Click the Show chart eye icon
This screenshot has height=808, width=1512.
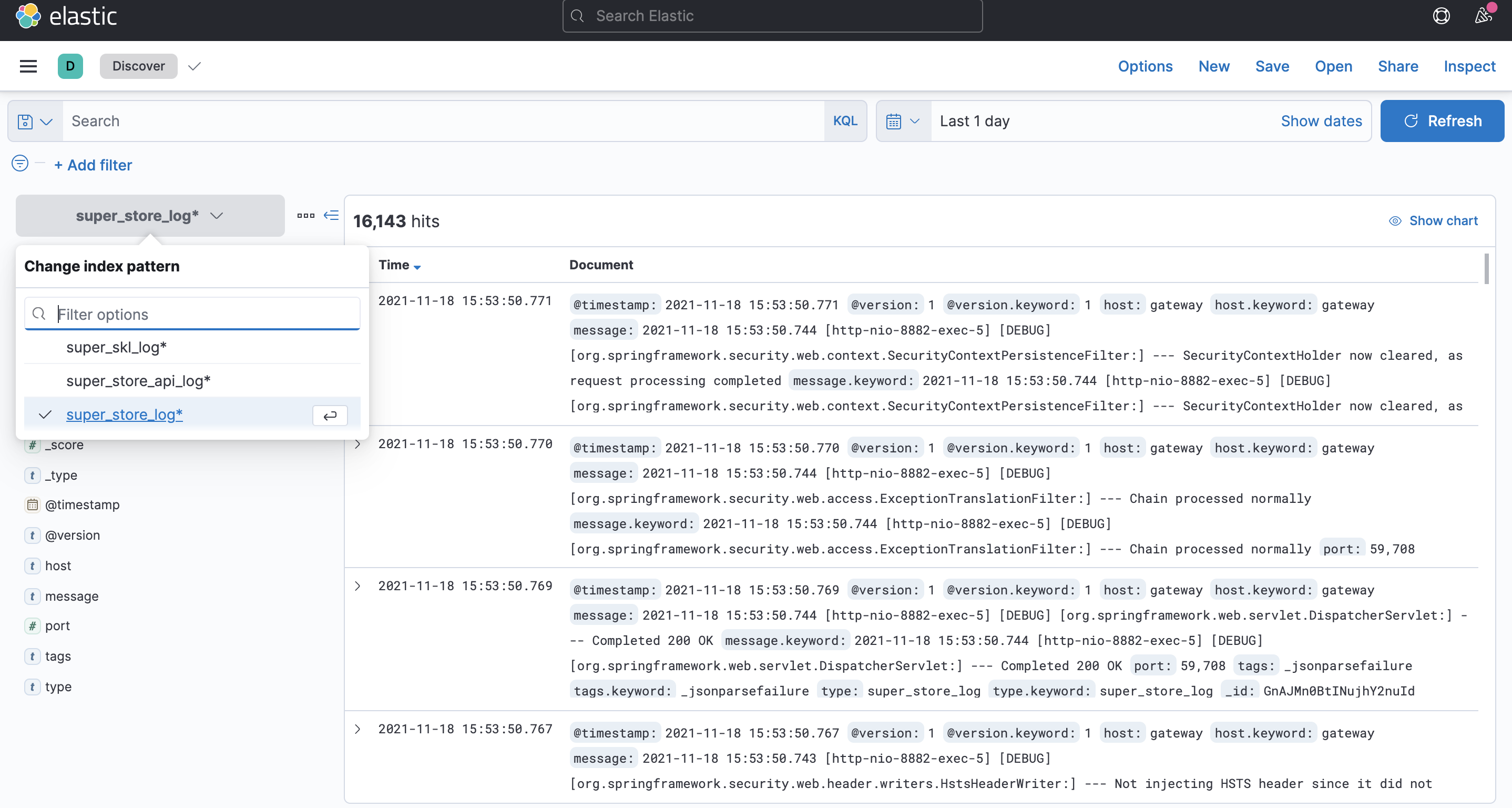click(x=1395, y=221)
